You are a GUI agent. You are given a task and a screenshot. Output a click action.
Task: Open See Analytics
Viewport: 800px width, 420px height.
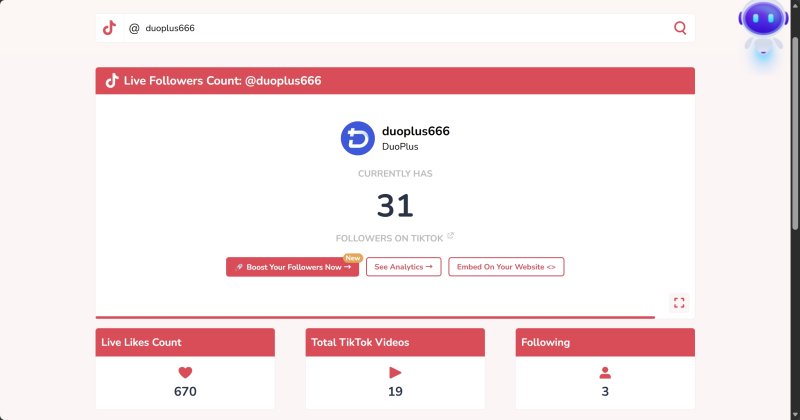tap(404, 267)
